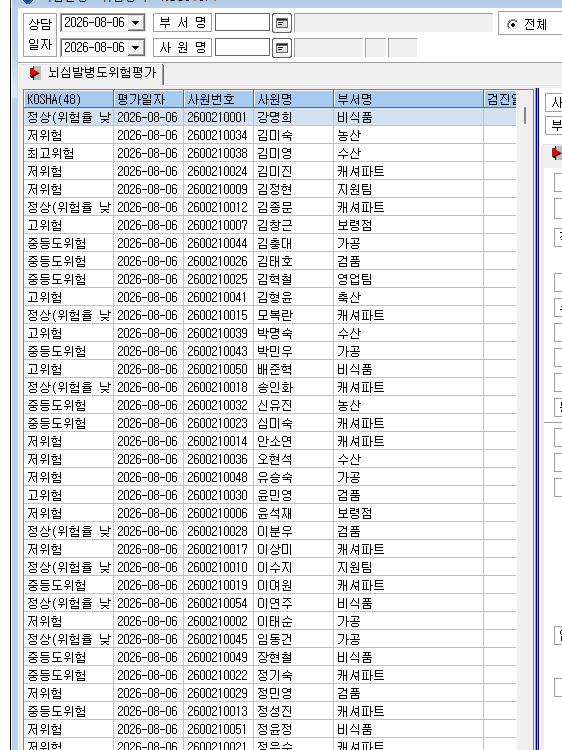Select row for employee 김창근
Image resolution: width=562 pixels, height=750 pixels.
[x=270, y=225]
